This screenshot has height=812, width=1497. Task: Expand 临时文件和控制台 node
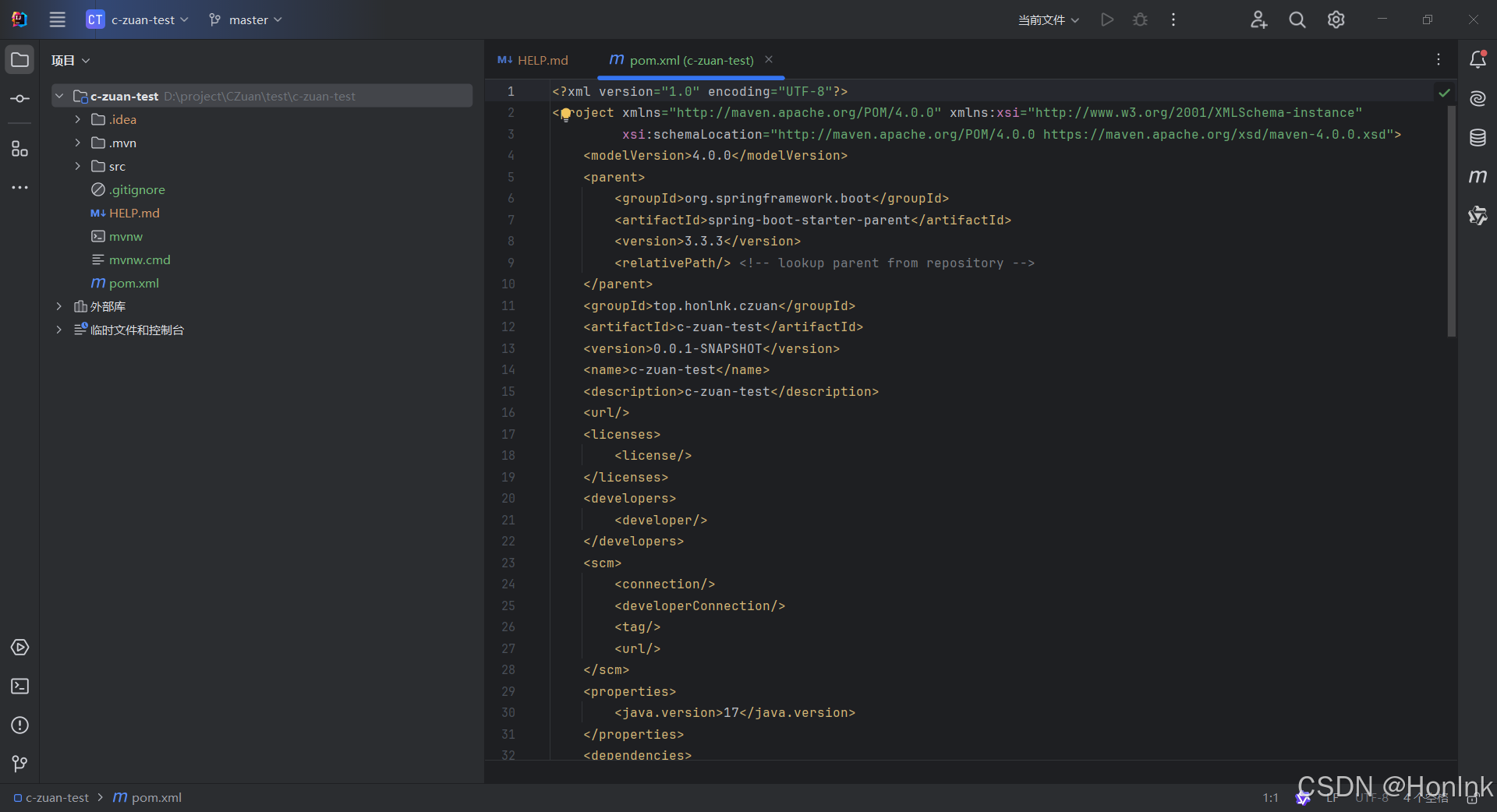tap(59, 330)
